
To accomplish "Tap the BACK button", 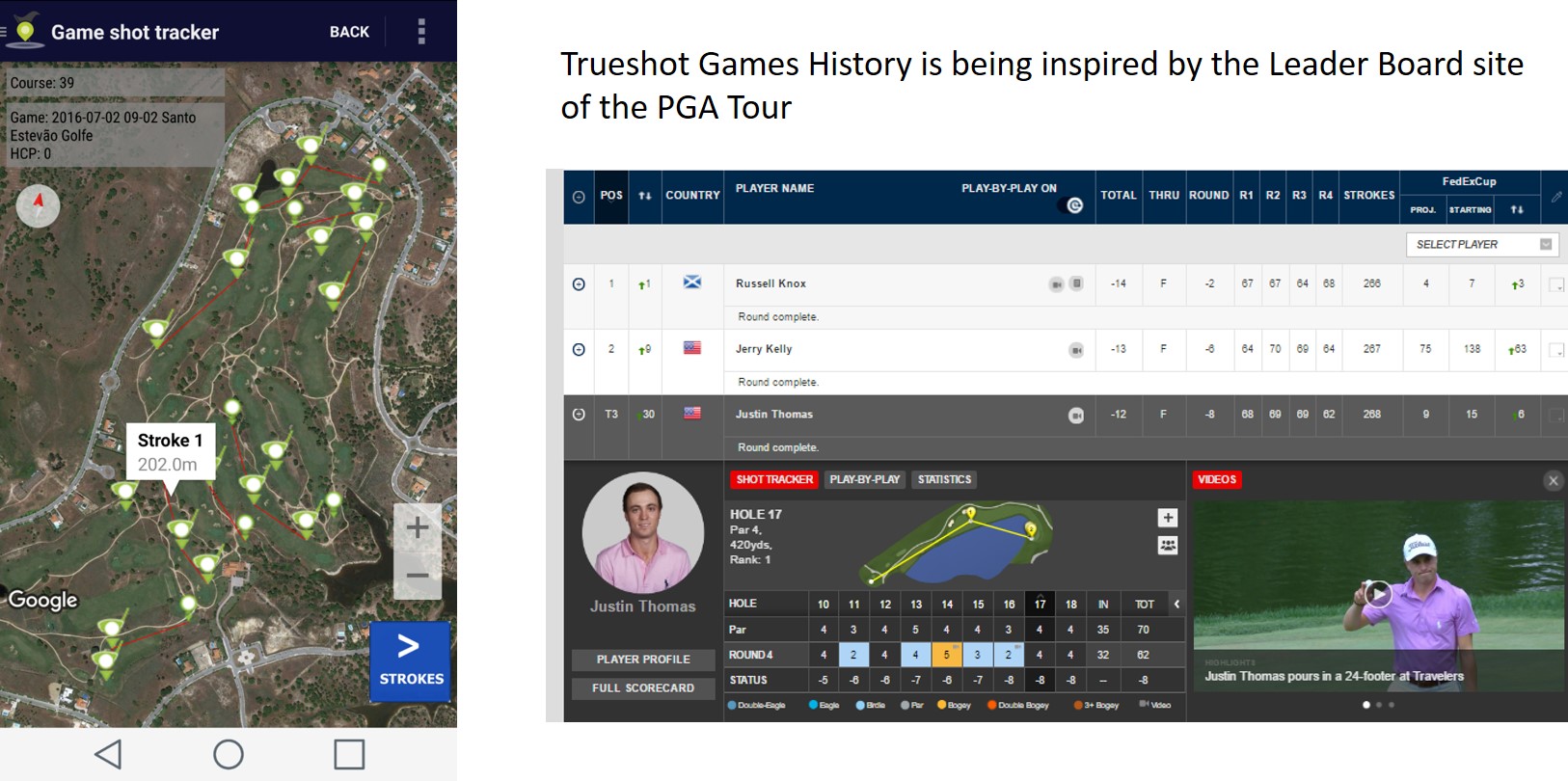I will point(349,32).
